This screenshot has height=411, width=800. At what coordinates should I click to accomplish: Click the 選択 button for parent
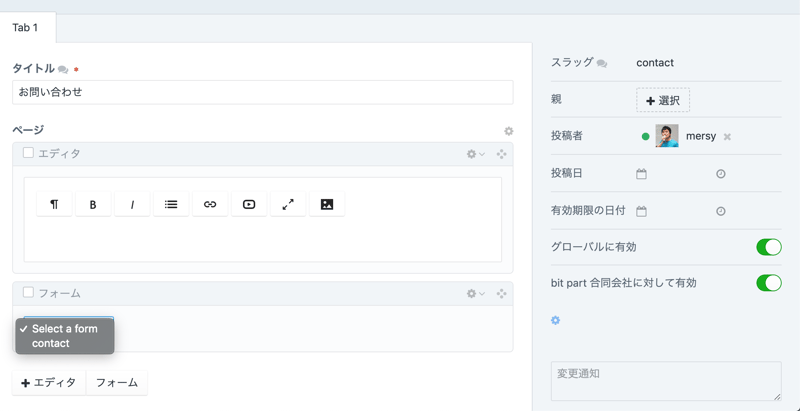[663, 100]
